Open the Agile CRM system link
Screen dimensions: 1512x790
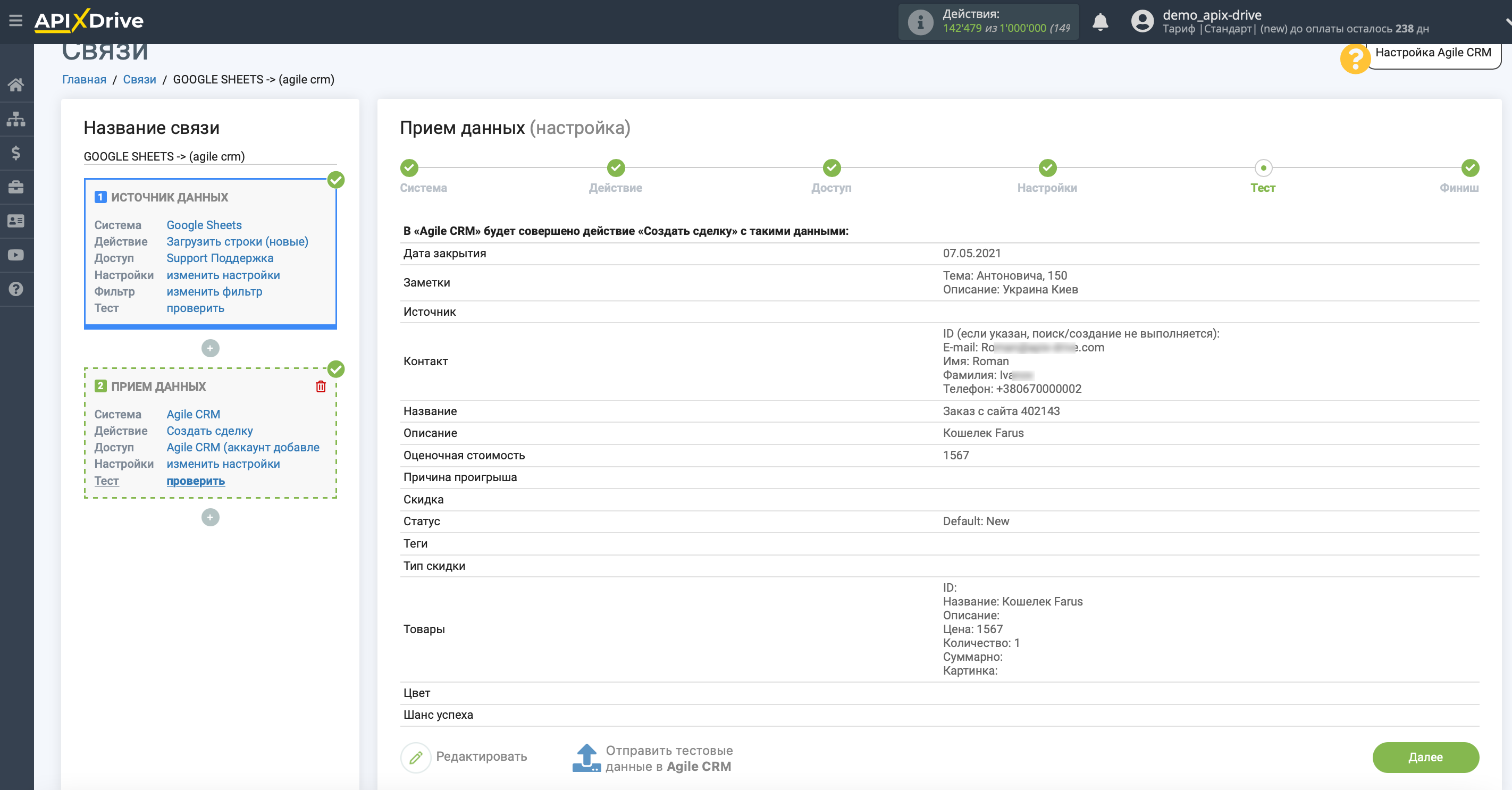(193, 414)
